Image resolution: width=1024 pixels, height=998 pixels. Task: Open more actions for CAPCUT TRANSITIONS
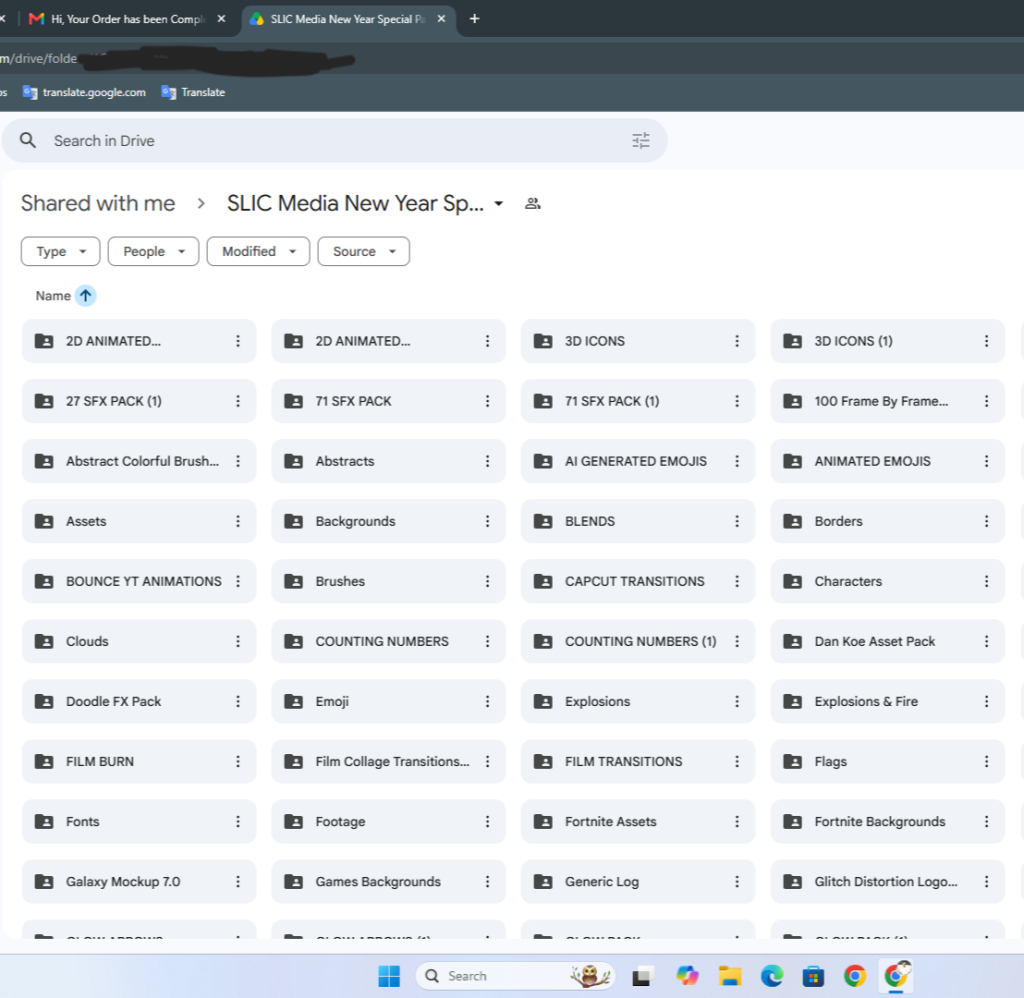point(737,581)
